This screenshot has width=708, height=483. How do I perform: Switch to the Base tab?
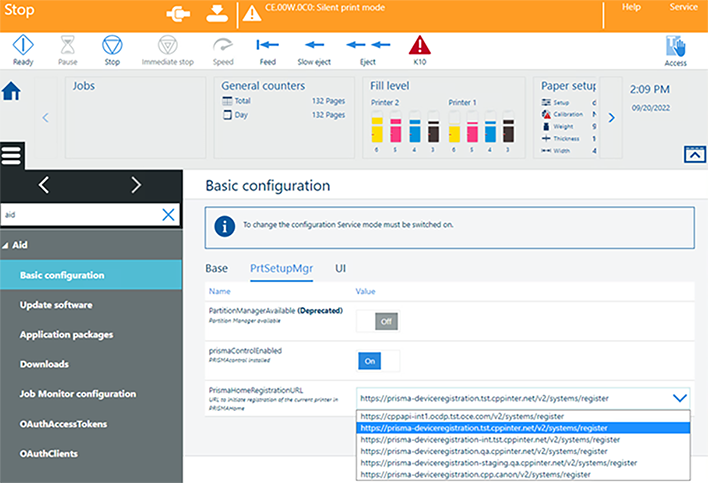click(x=216, y=268)
